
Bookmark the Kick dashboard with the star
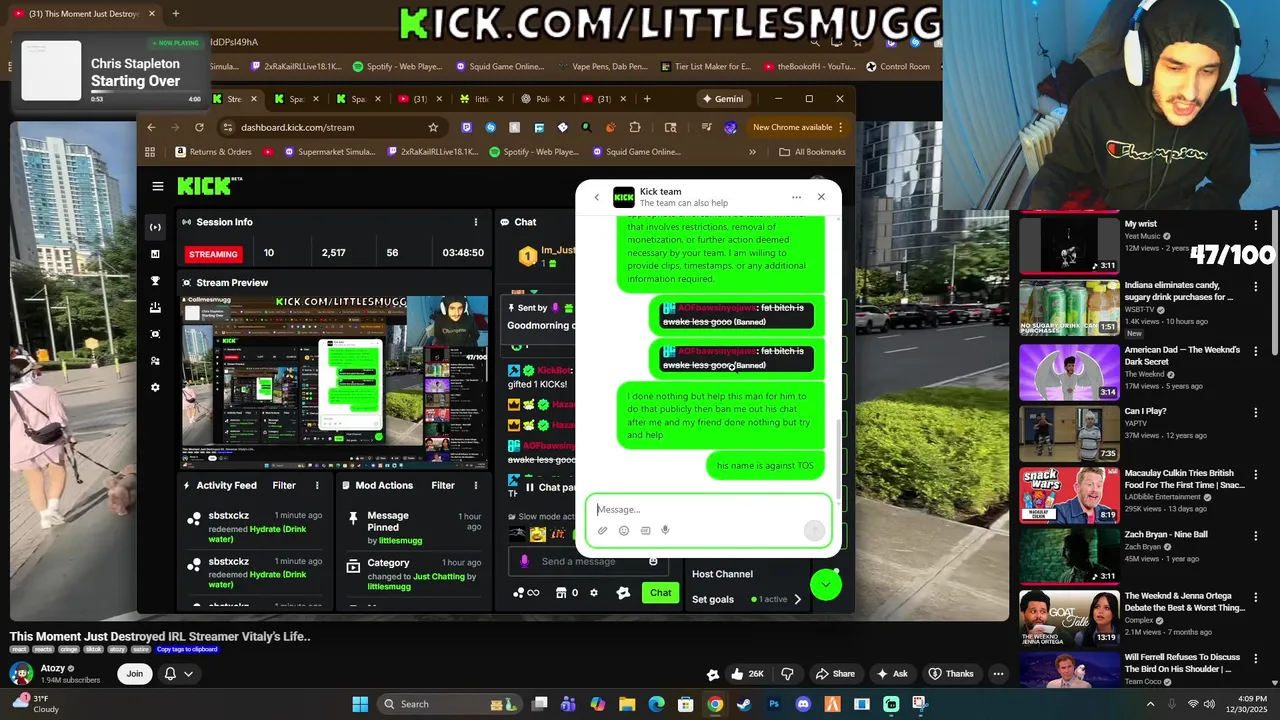tap(433, 127)
